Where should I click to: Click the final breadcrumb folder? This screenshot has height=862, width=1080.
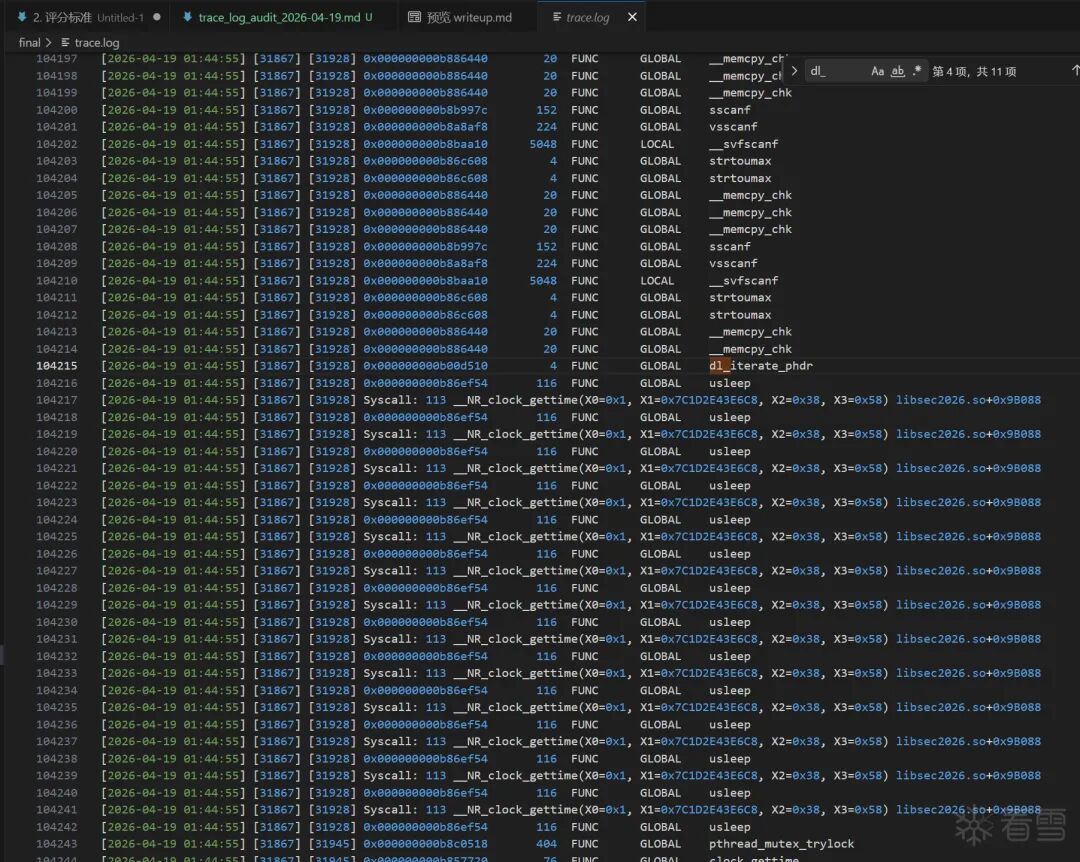pyautogui.click(x=30, y=43)
